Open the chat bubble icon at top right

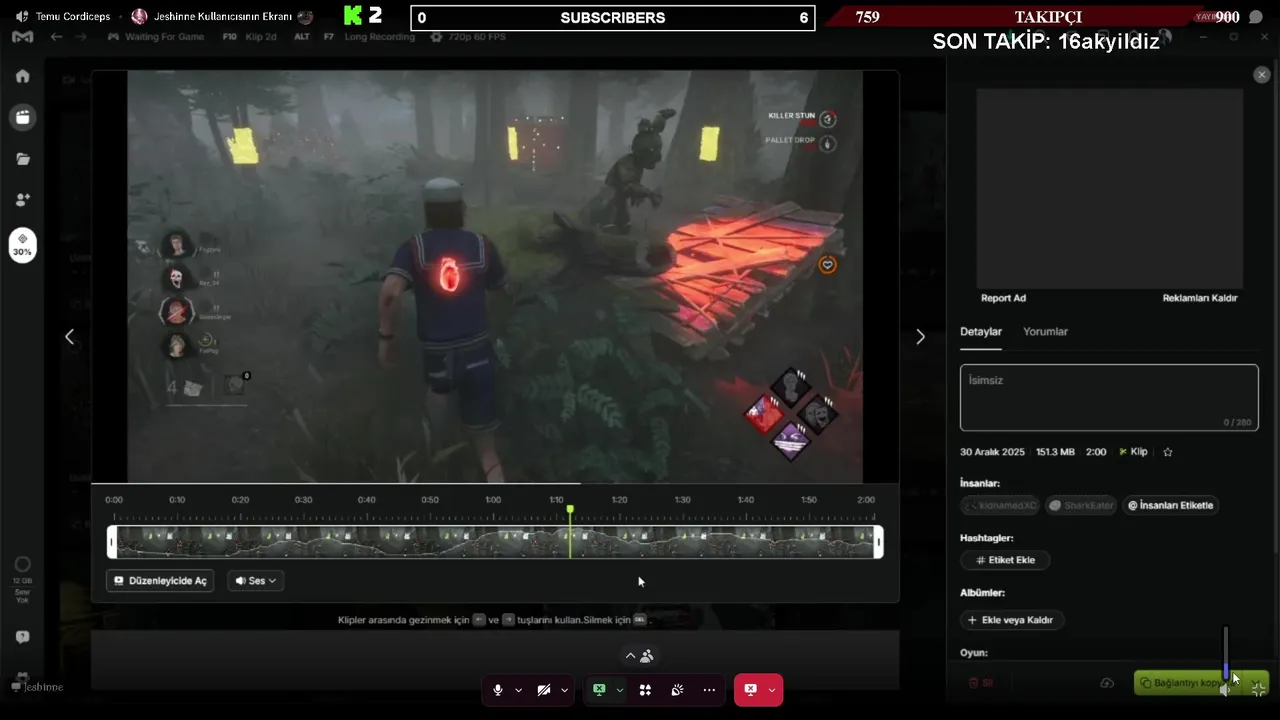(x=1256, y=17)
